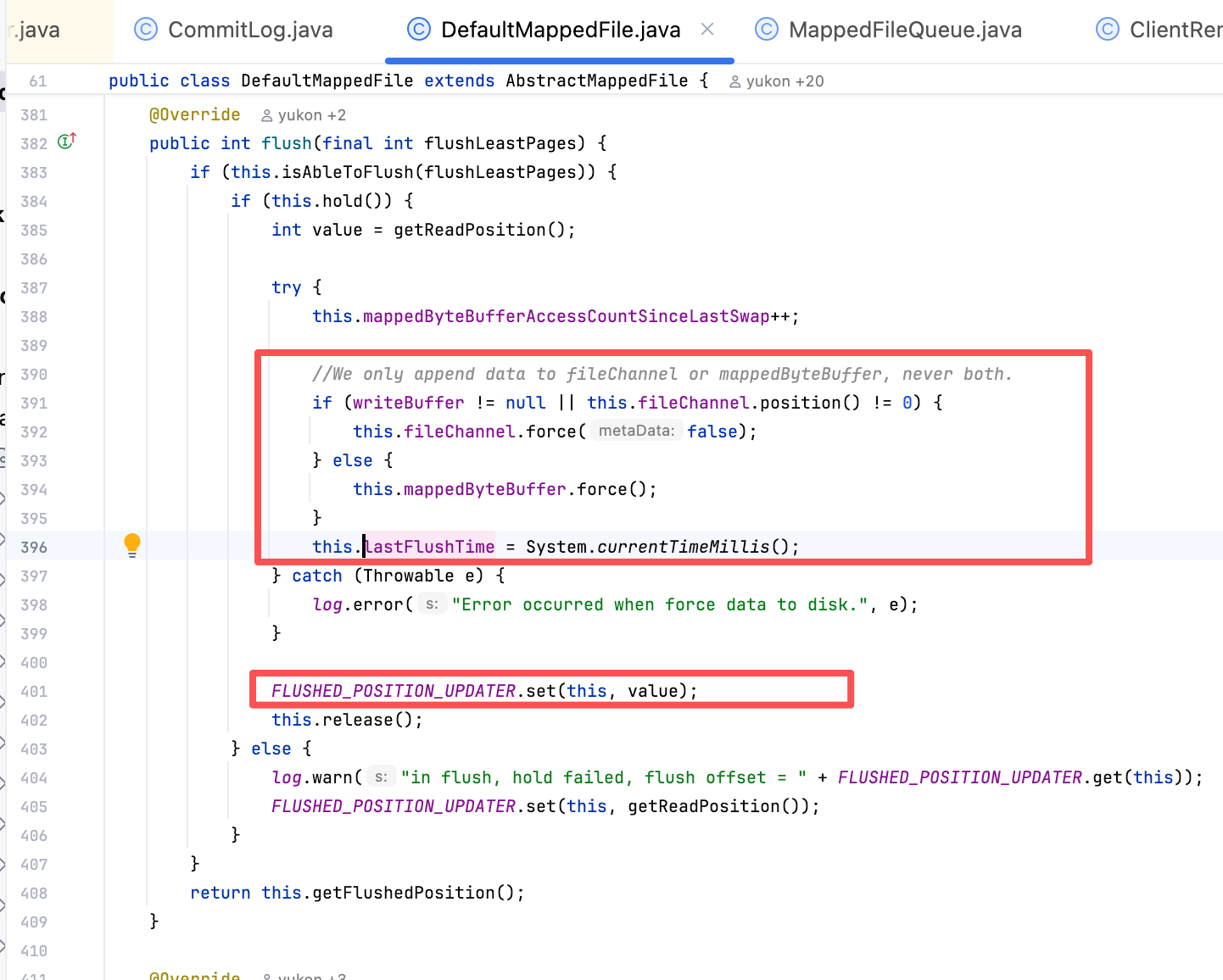Image resolution: width=1223 pixels, height=980 pixels.
Task: Click mappedByteBufferAccessCountSinceLastSwap field
Action: click(x=567, y=316)
